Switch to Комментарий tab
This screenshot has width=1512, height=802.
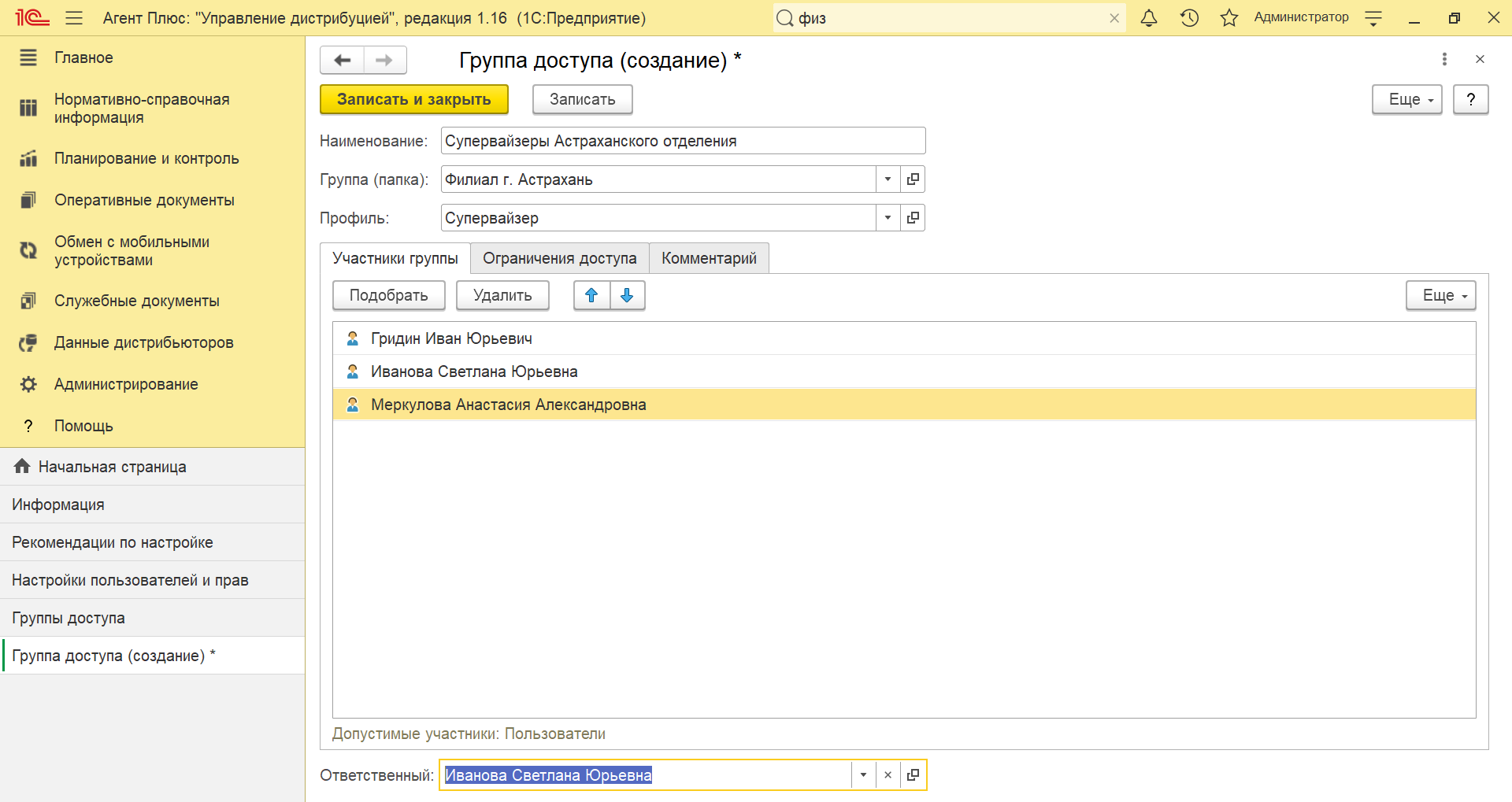709,258
